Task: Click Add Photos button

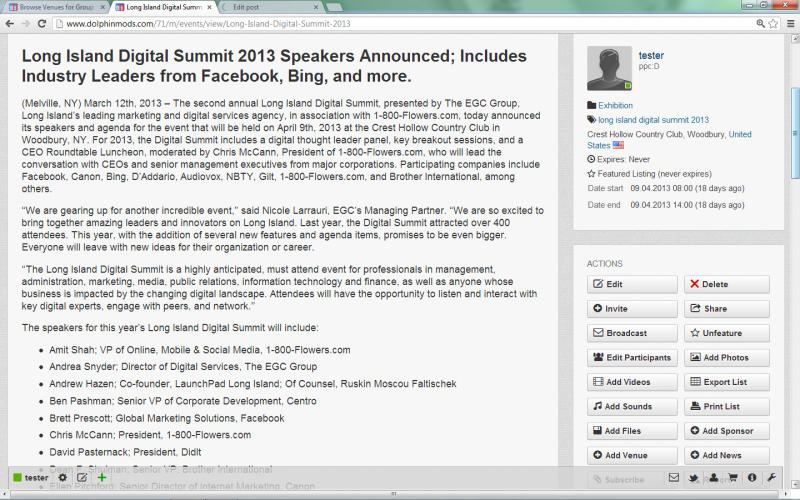Action: 727,358
